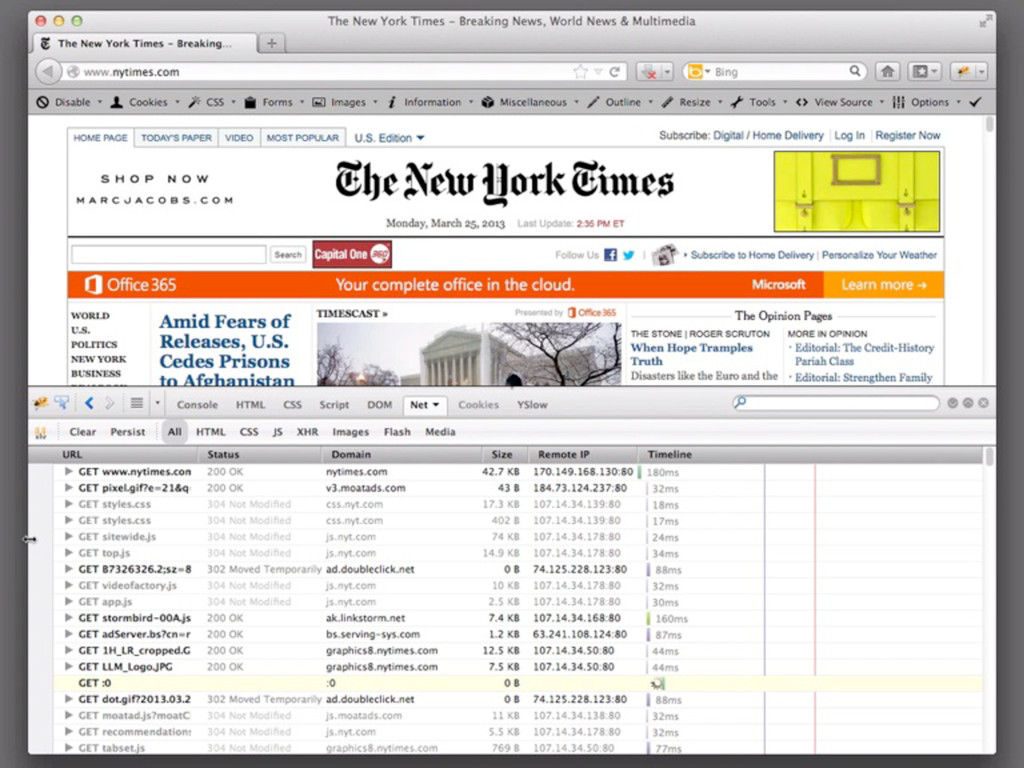The height and width of the screenshot is (768, 1024).
Task: Click the Net panel break-on icon beside Clear
Action: [x=40, y=432]
